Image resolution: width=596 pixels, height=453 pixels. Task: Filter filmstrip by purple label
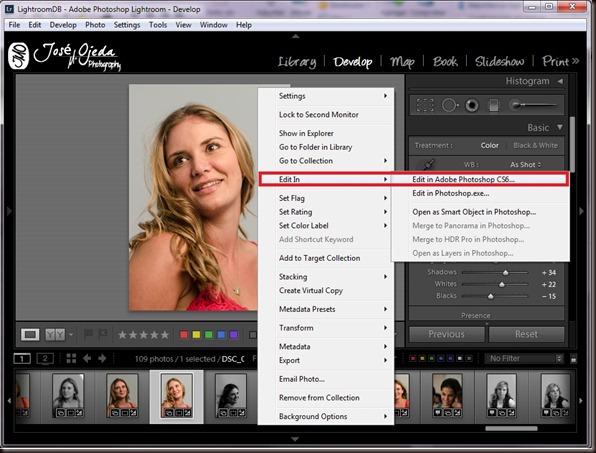click(450, 358)
